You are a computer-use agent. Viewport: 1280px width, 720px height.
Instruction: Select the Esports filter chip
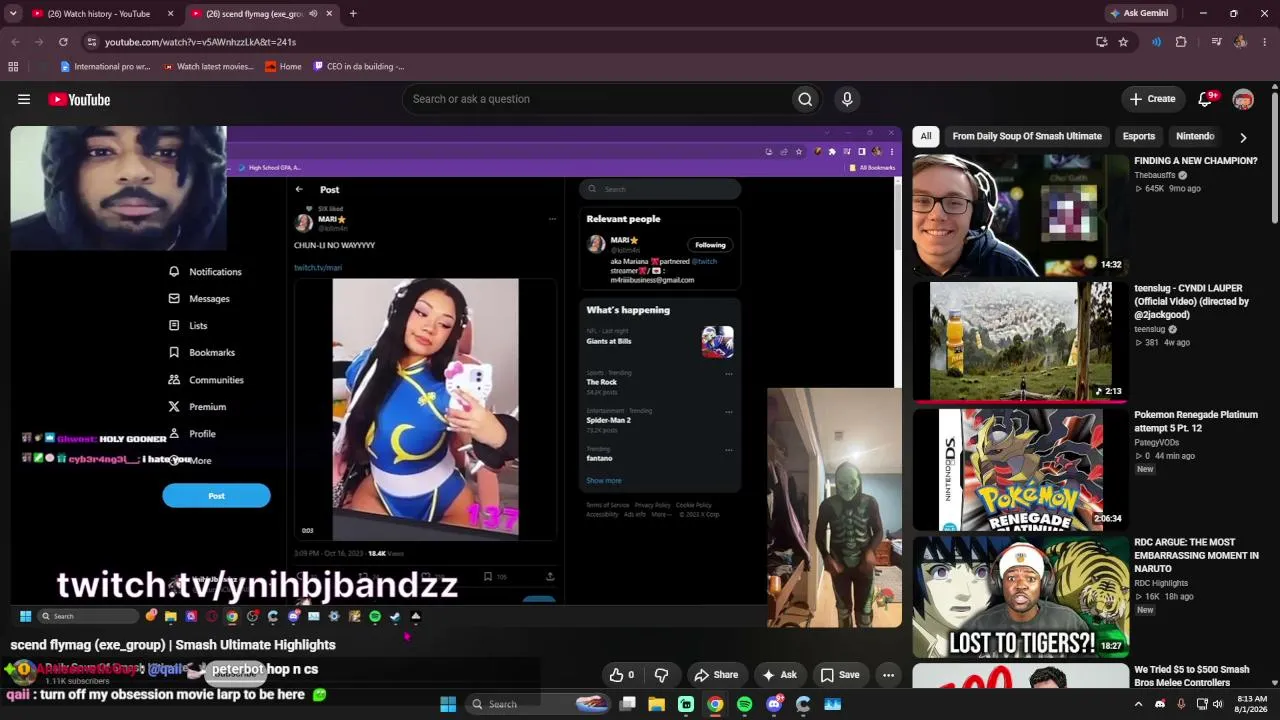coord(1139,136)
